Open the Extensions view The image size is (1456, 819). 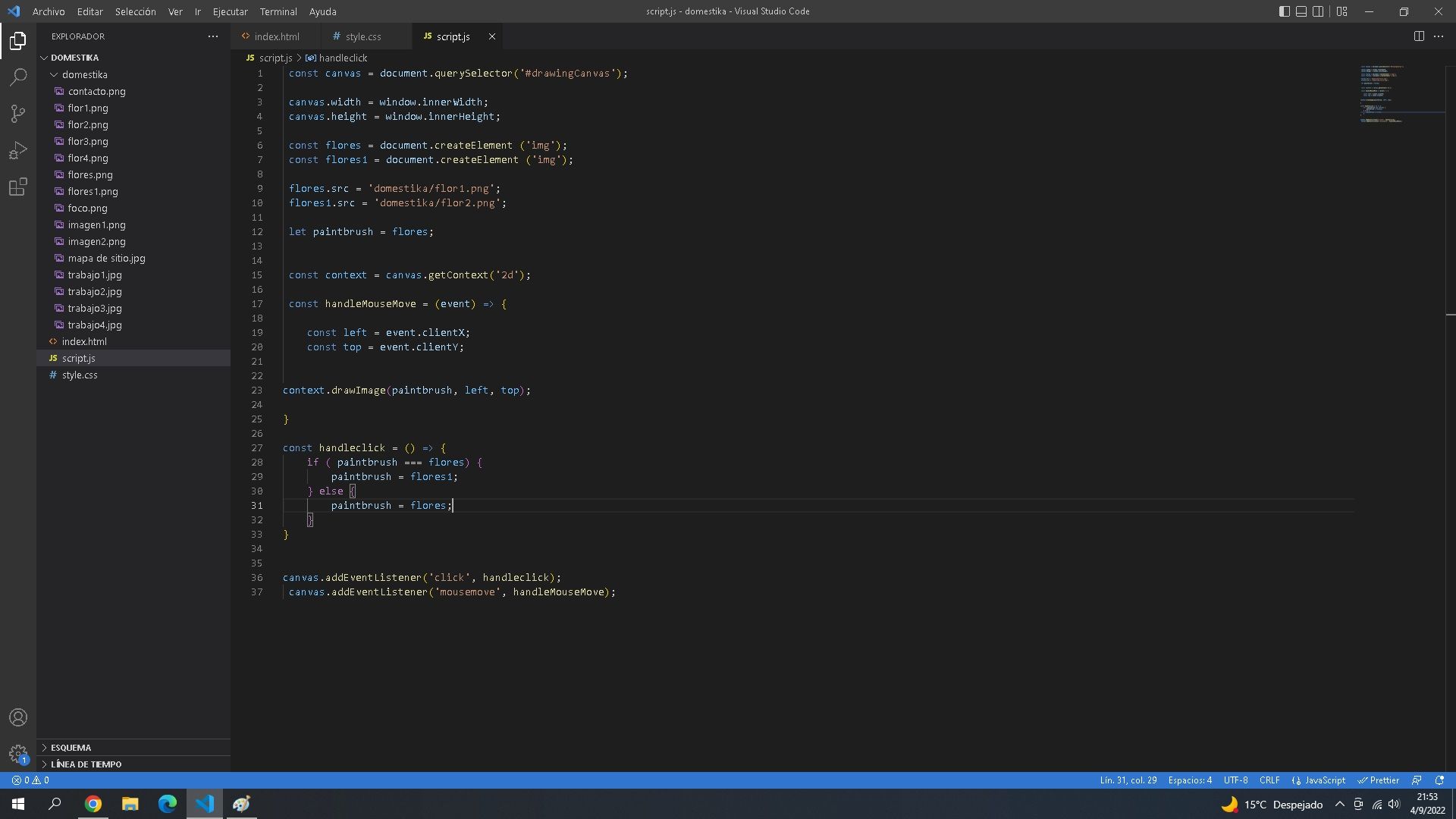point(18,187)
